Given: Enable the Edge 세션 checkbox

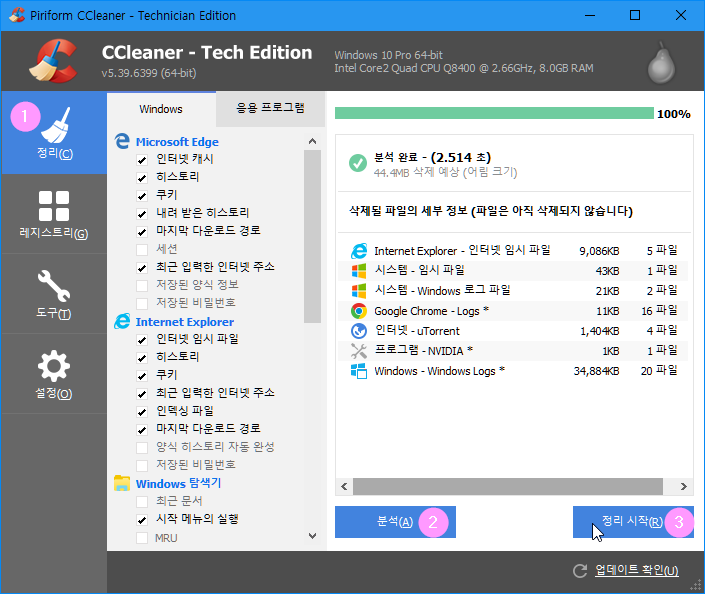Looking at the screenshot, I should (142, 250).
